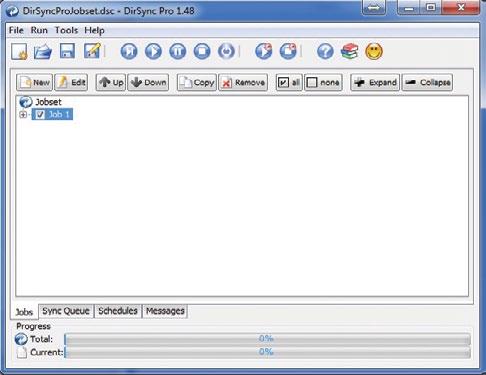Image resolution: width=486 pixels, height=375 pixels.
Task: Pause synchronization with the pause icon
Action: coord(178,51)
